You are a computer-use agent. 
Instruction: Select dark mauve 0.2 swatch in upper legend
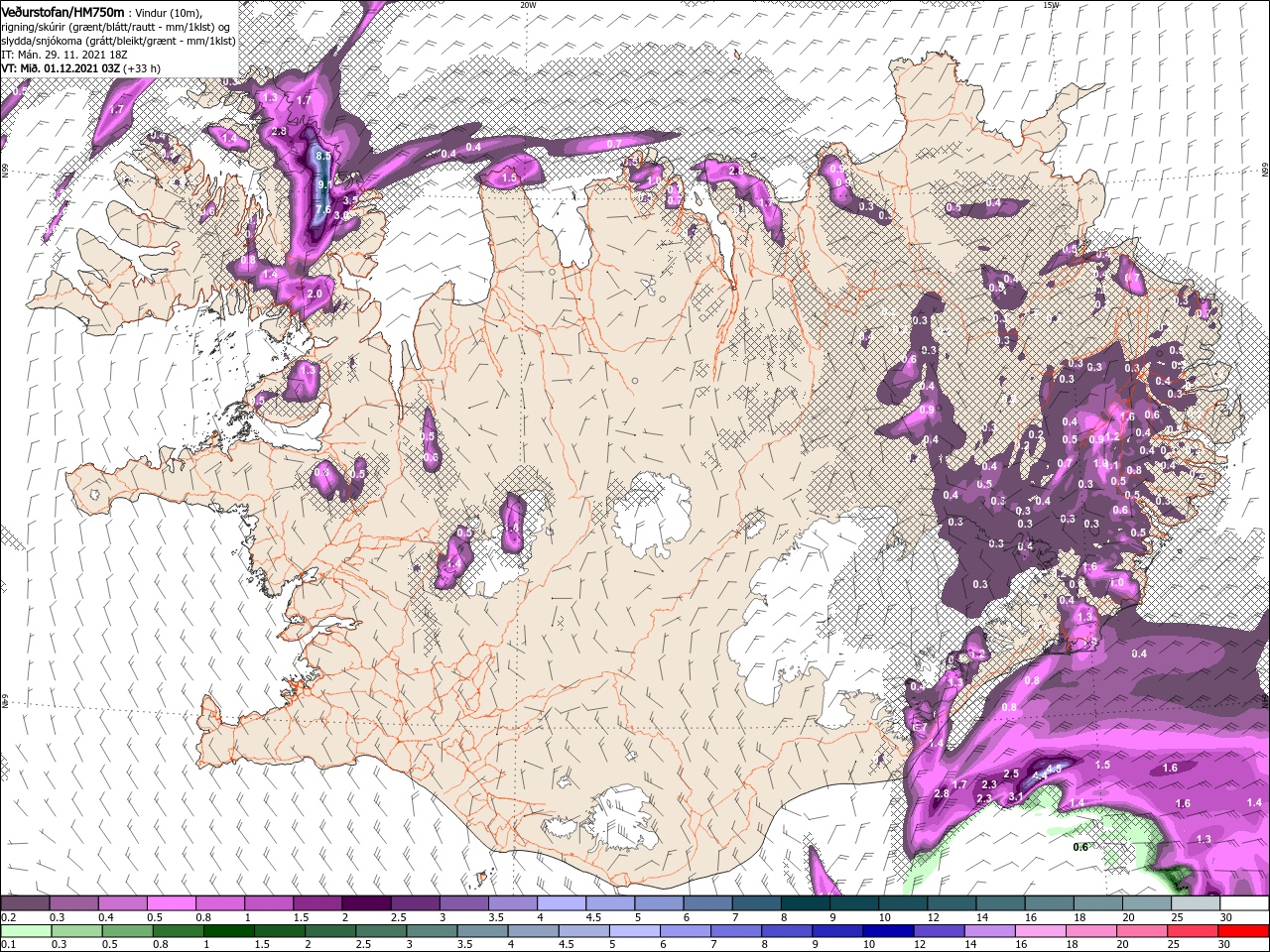pyautogui.click(x=25, y=903)
